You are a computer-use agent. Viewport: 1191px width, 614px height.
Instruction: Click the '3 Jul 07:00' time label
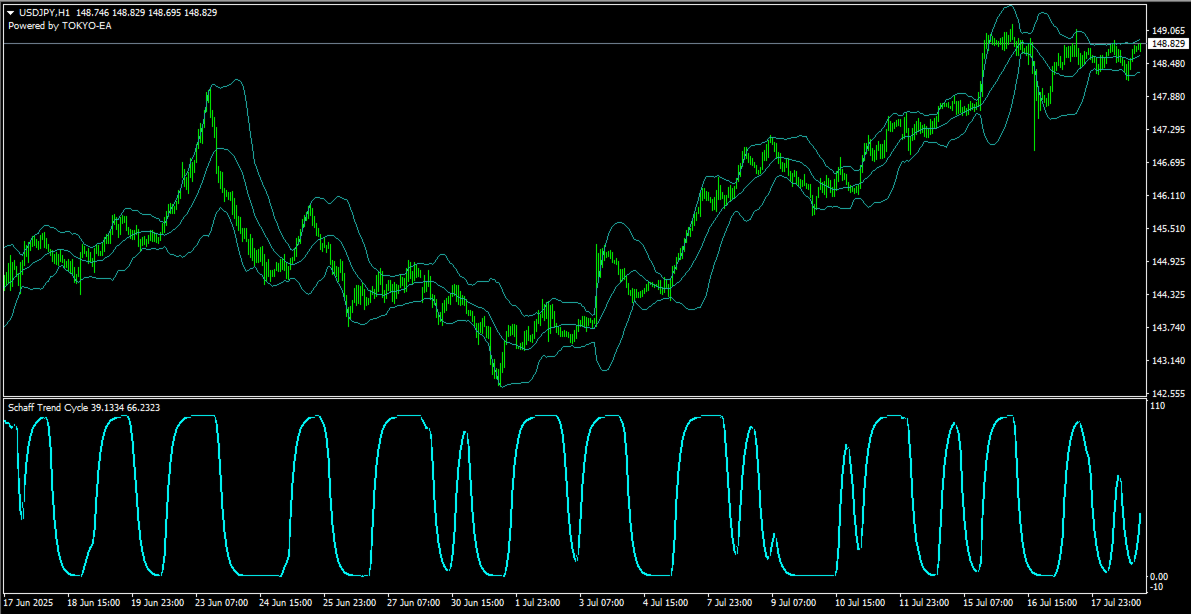tap(604, 603)
